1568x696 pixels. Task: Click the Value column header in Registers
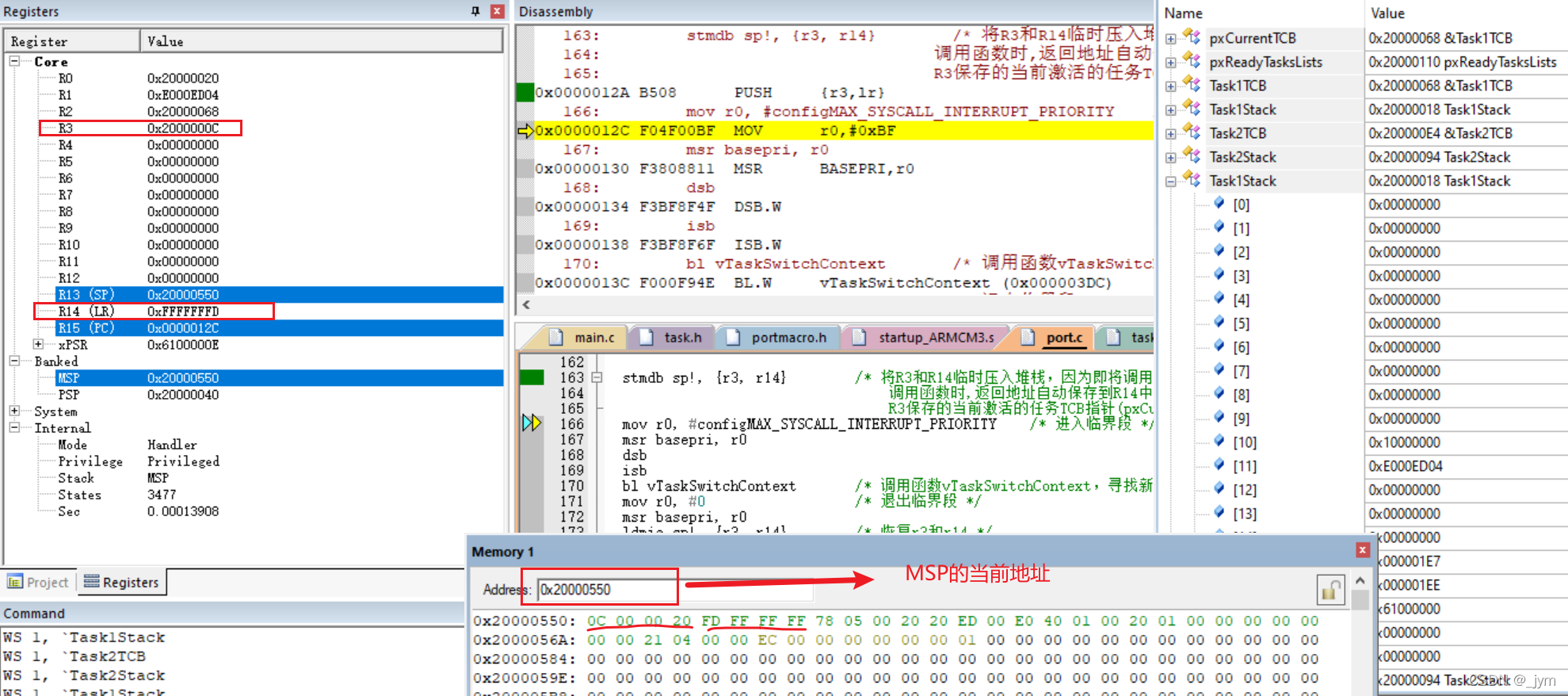(322, 41)
